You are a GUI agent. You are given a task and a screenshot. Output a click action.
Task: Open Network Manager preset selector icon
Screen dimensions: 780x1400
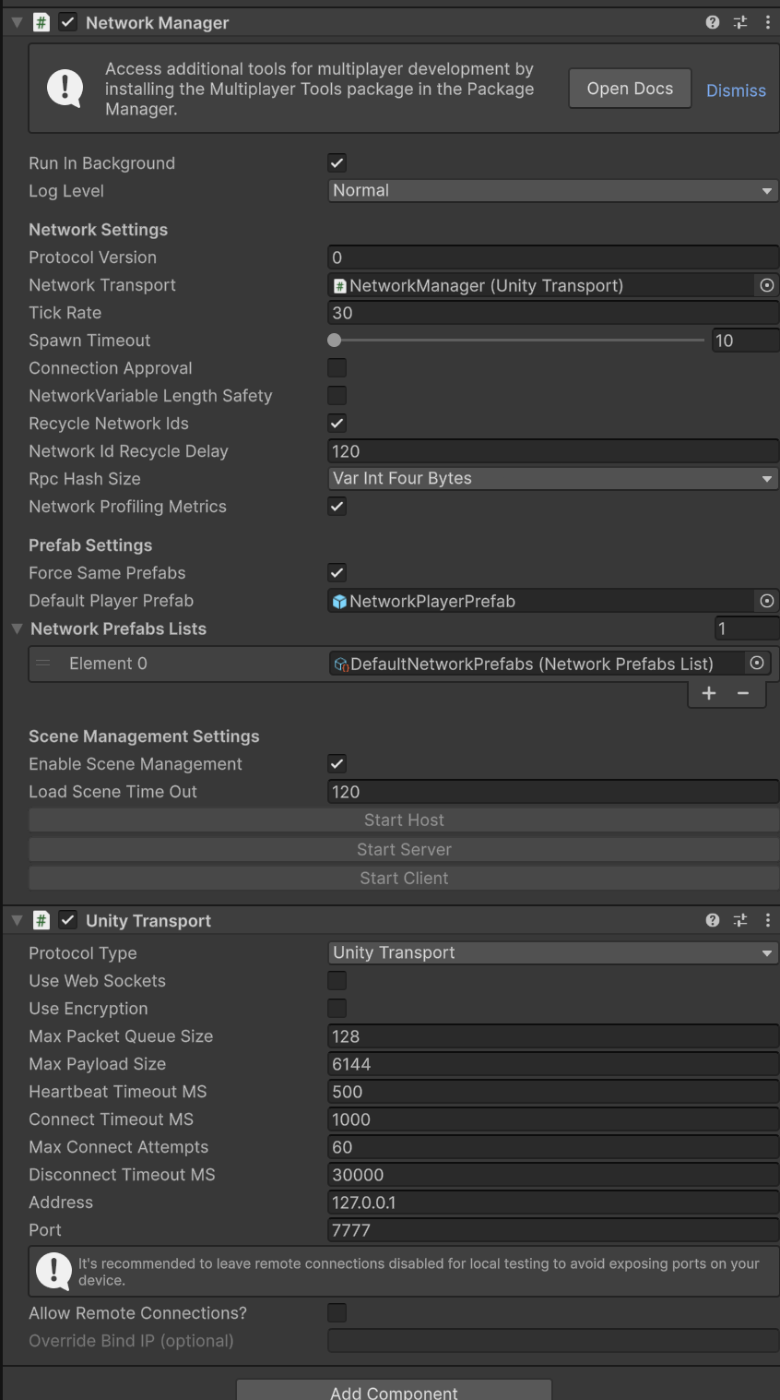[740, 23]
